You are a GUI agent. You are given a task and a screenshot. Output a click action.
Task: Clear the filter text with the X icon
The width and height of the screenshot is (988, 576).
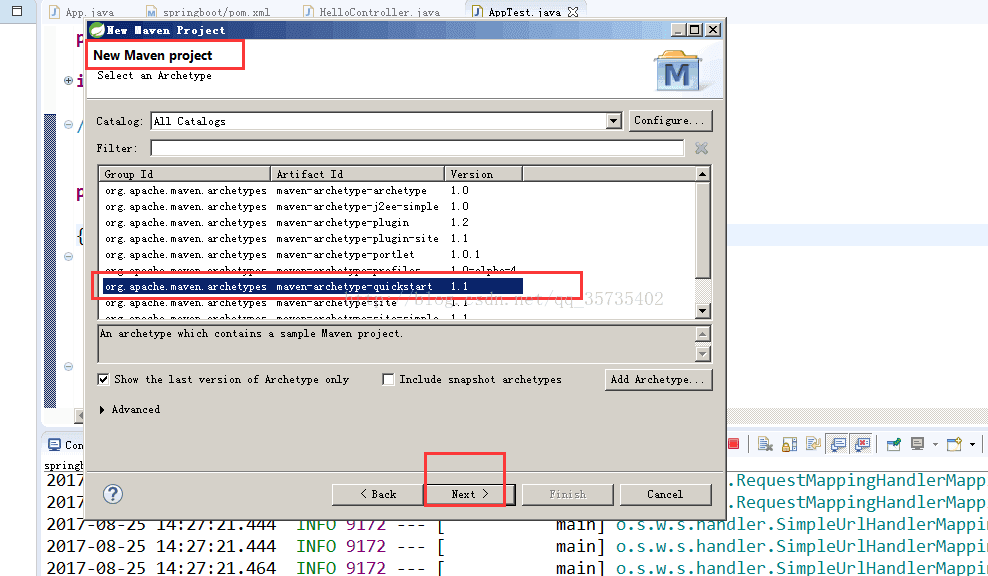coord(701,148)
